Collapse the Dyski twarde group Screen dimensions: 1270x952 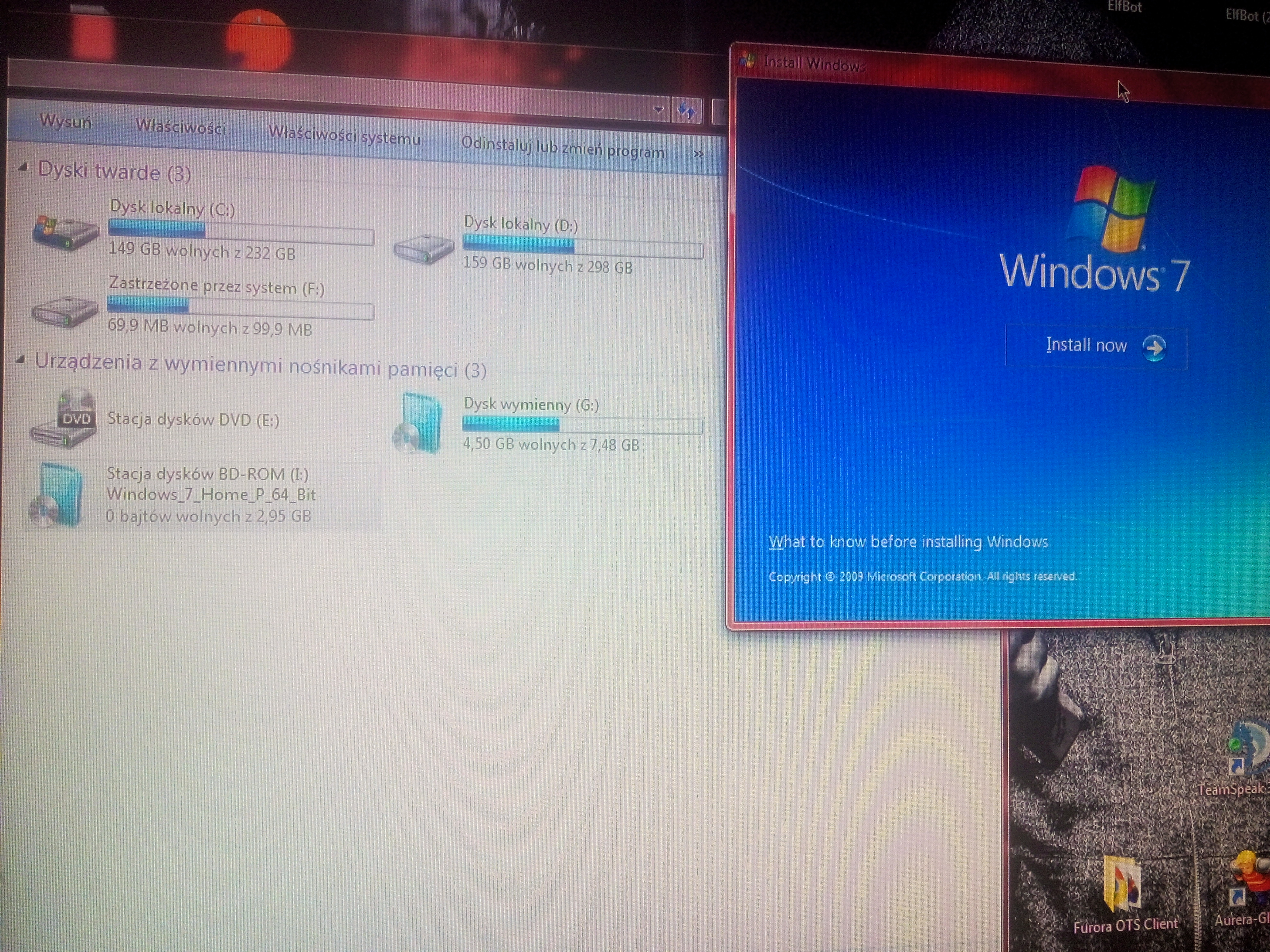coord(23,168)
